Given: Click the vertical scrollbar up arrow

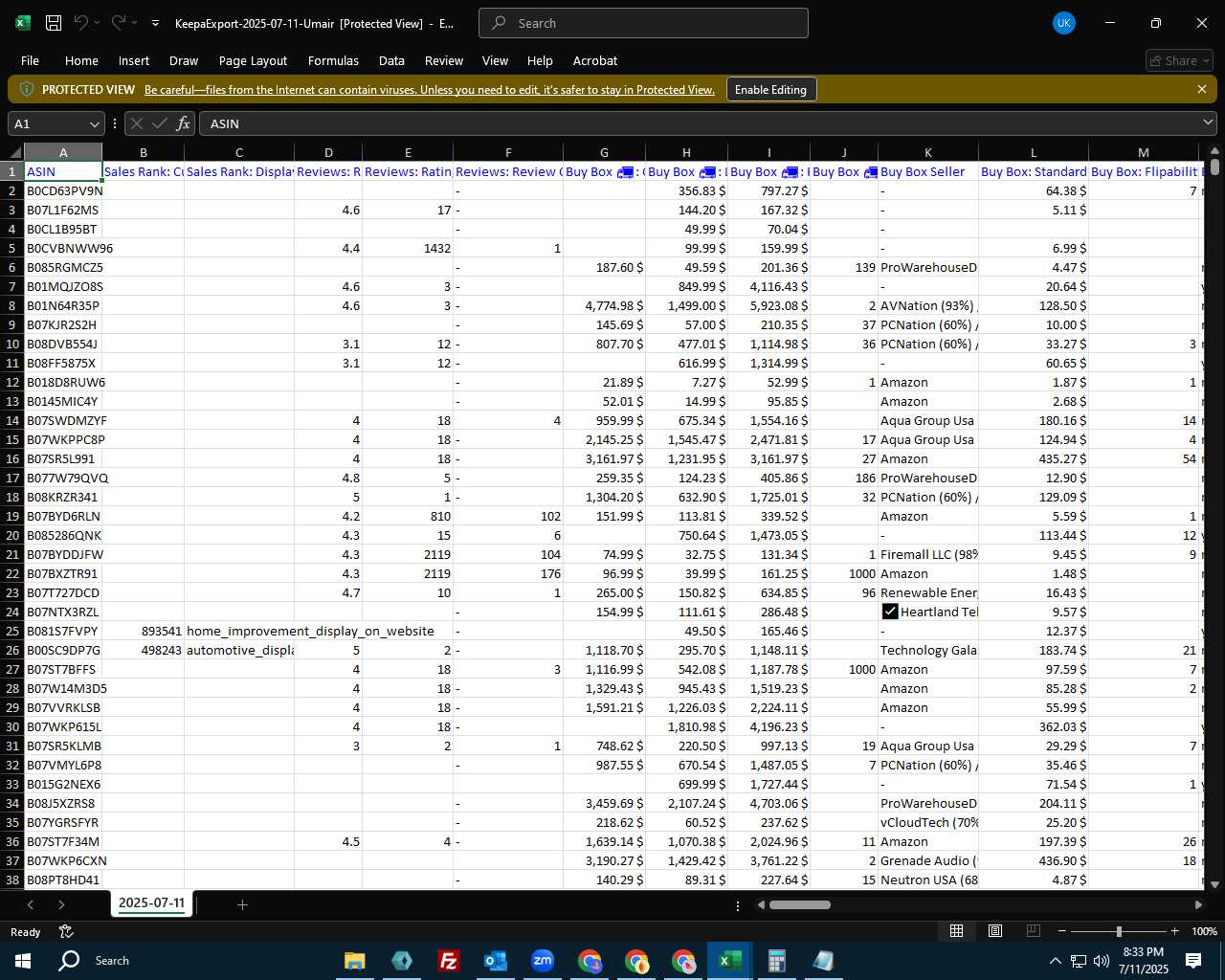Looking at the screenshot, I should click(x=1215, y=151).
